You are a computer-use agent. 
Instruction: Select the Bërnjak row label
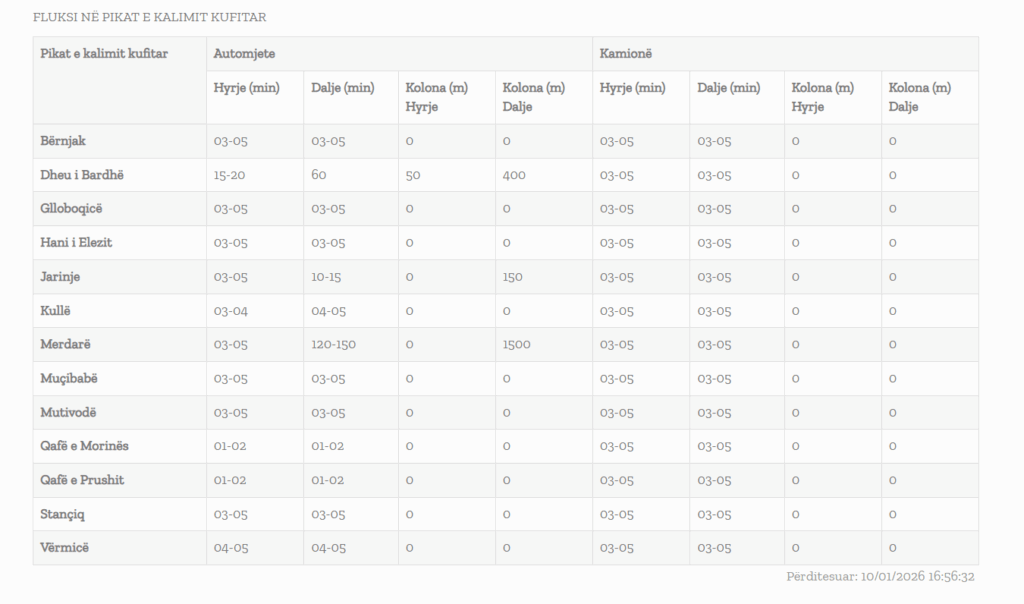pos(63,141)
